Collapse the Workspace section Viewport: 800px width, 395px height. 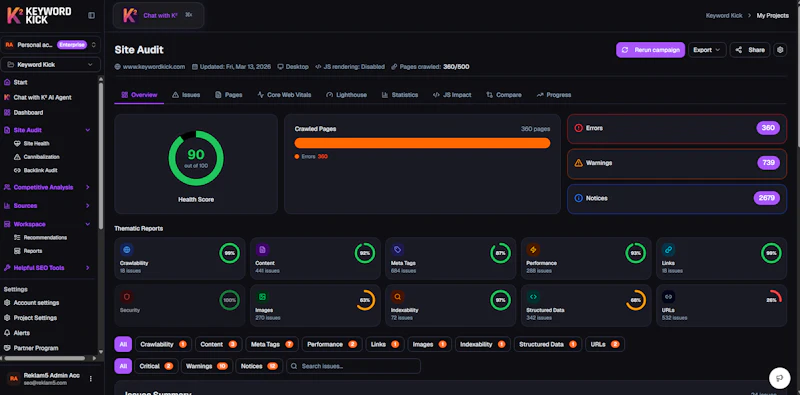coord(87,224)
